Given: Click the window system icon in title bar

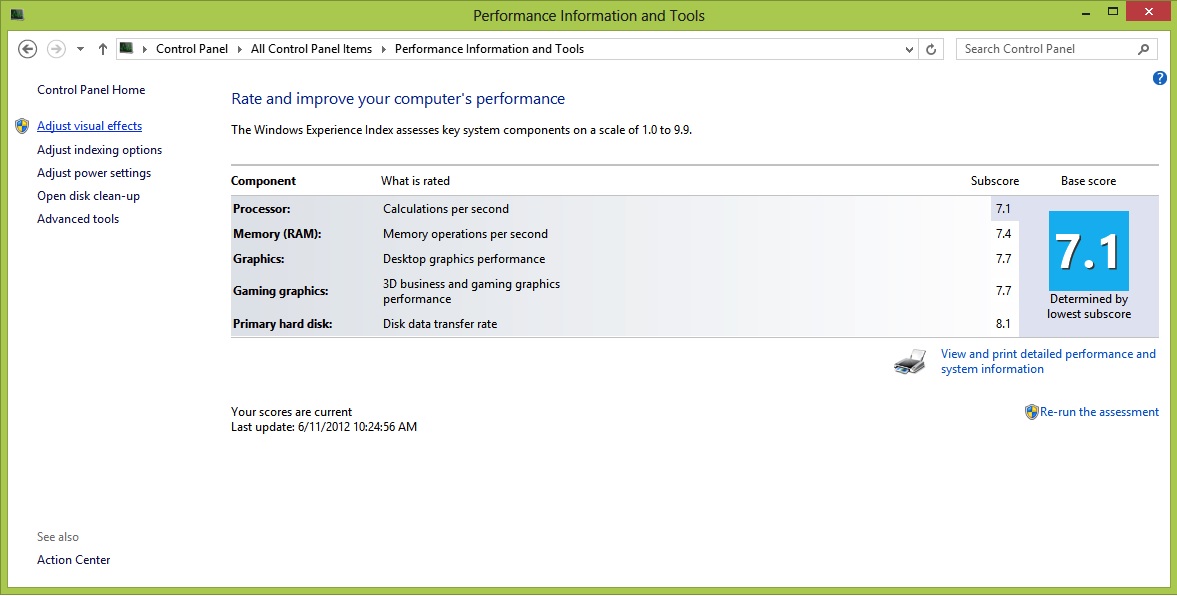Looking at the screenshot, I should click(17, 14).
